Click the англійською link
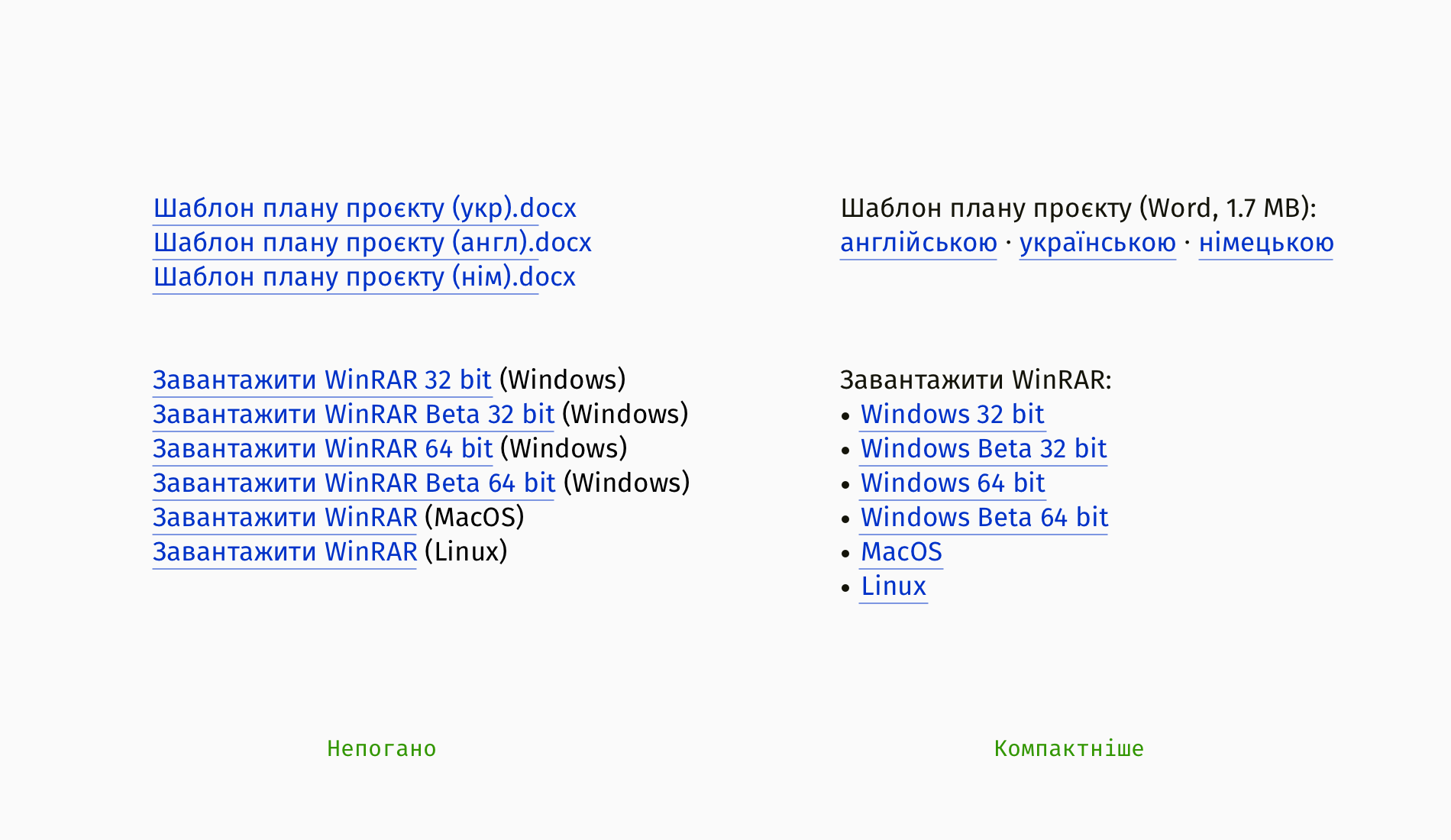 pos(919,243)
